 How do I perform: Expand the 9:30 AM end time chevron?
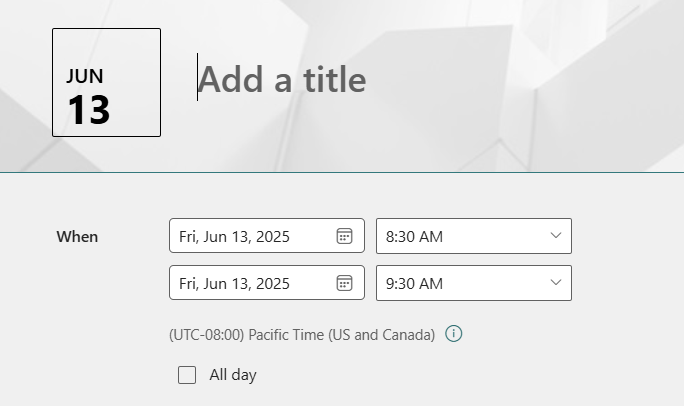[x=556, y=283]
